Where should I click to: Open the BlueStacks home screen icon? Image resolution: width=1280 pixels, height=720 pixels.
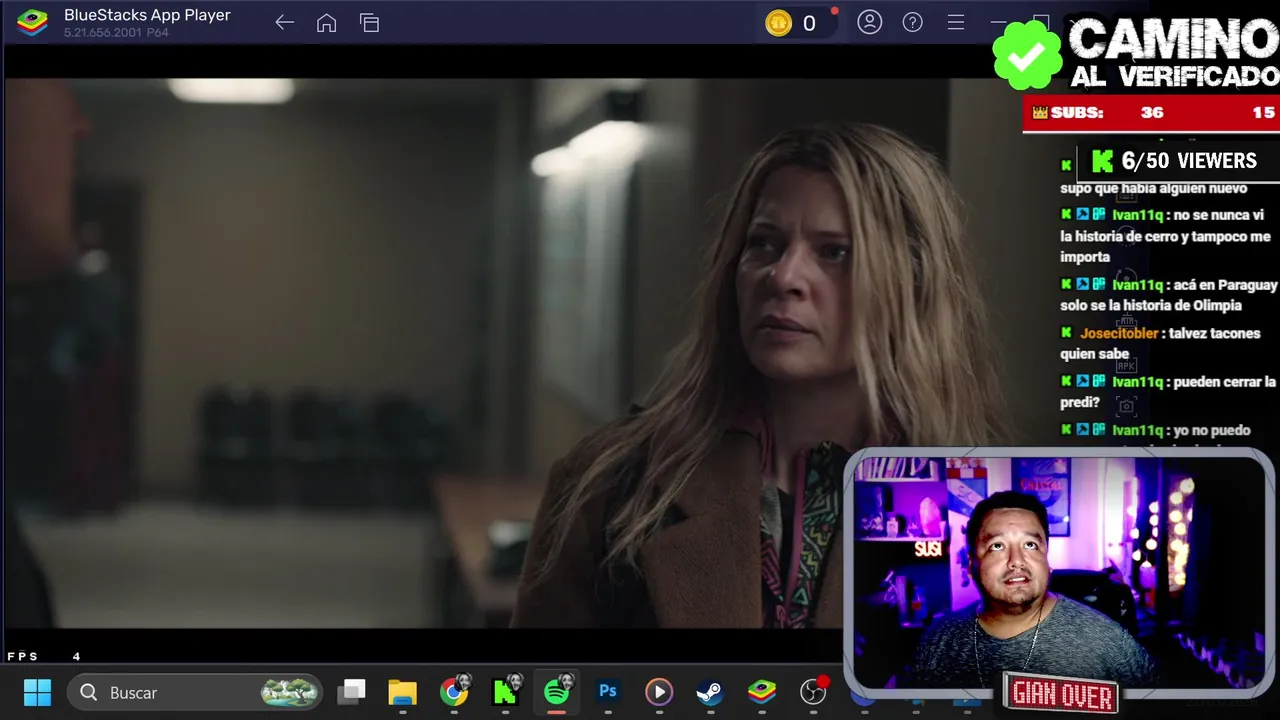pos(326,23)
